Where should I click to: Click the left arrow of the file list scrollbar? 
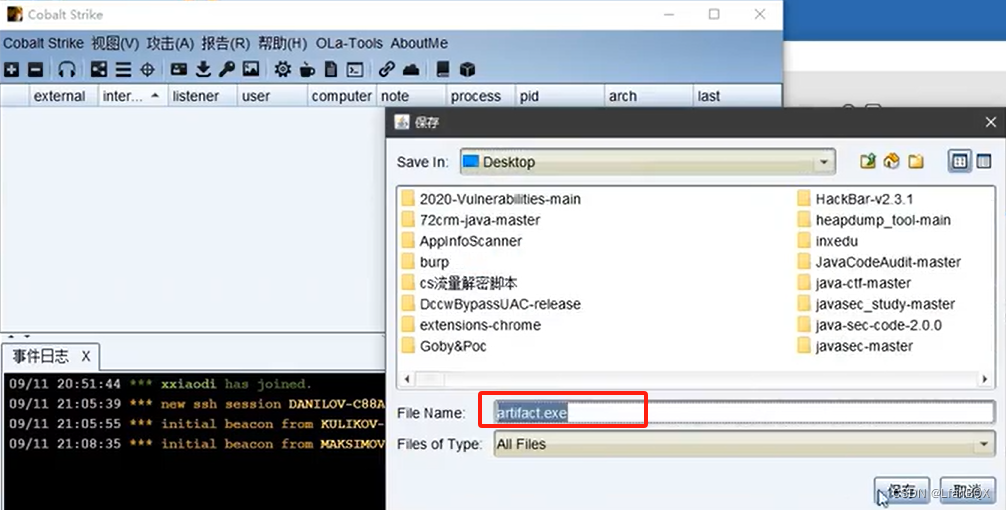[407, 379]
